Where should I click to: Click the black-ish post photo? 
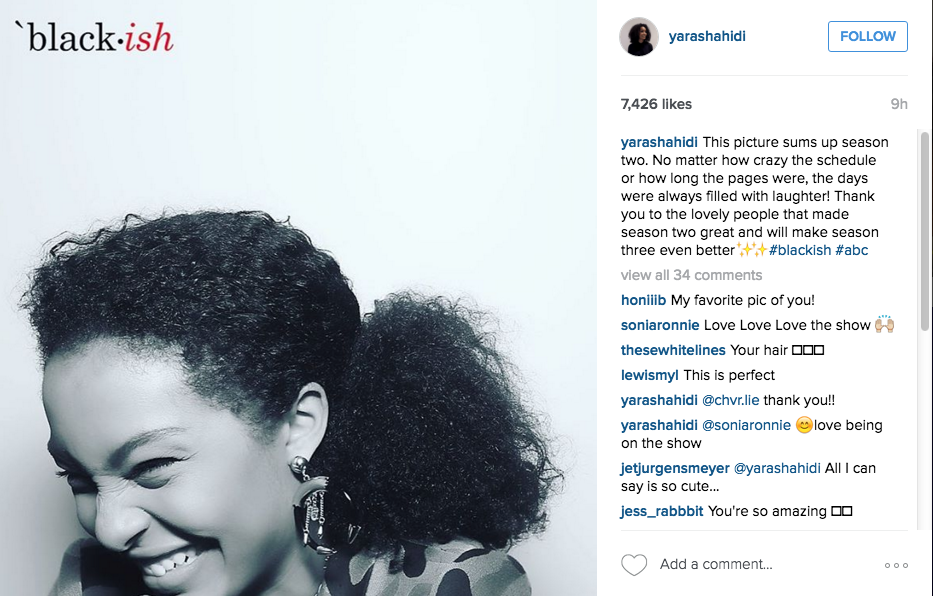(298, 298)
